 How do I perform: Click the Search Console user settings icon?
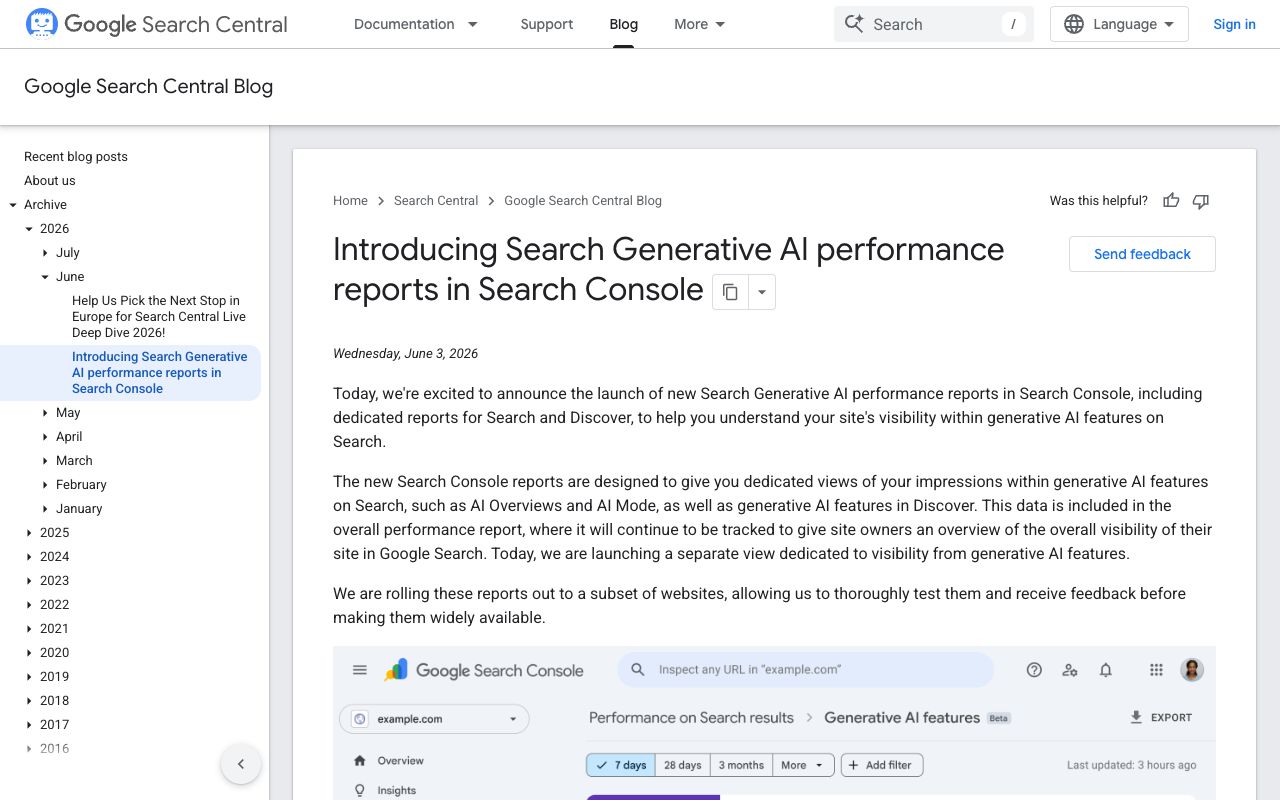click(1070, 670)
